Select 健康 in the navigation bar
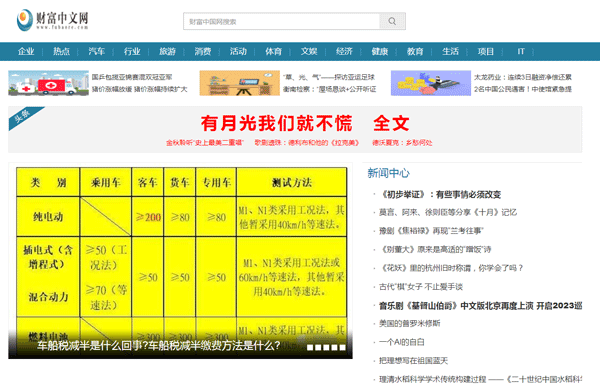 [380, 51]
